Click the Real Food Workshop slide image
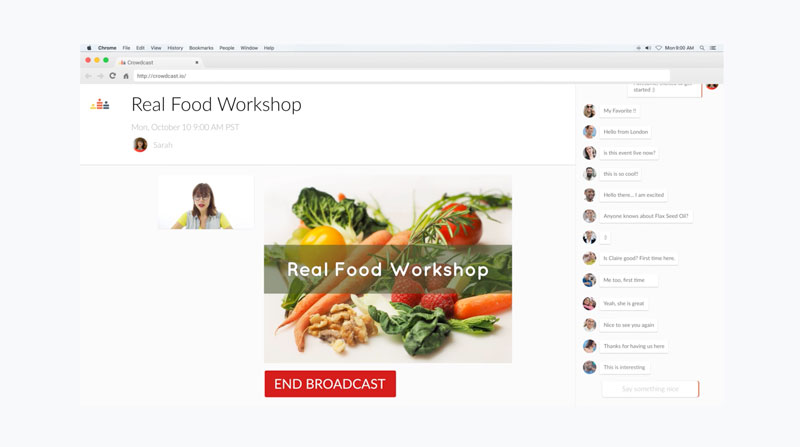800x447 pixels. click(388, 269)
